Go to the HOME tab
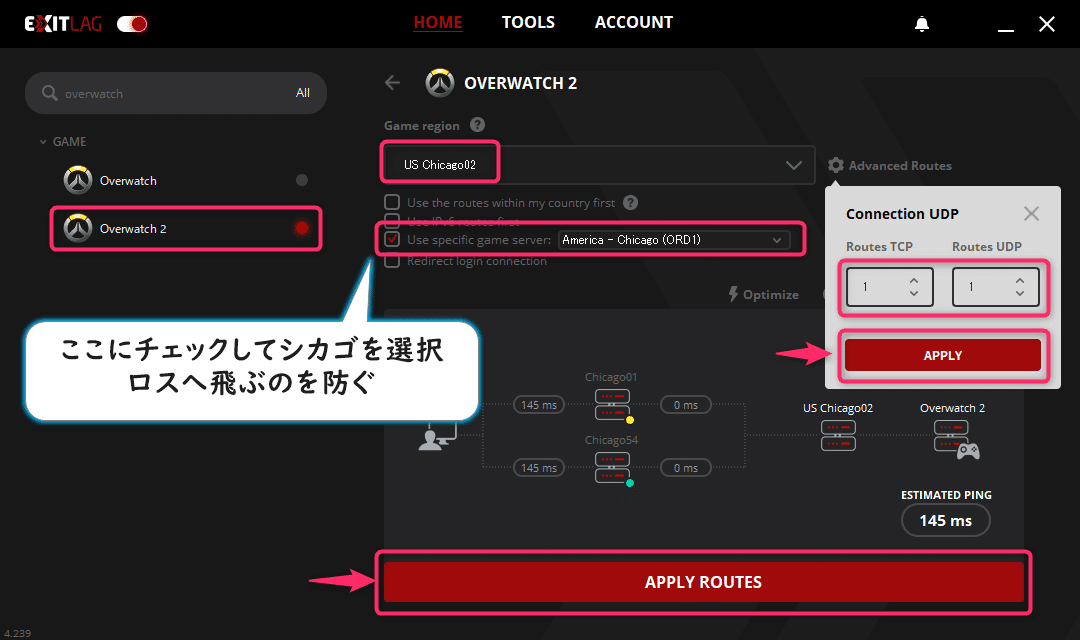1080x640 pixels. coord(437,22)
